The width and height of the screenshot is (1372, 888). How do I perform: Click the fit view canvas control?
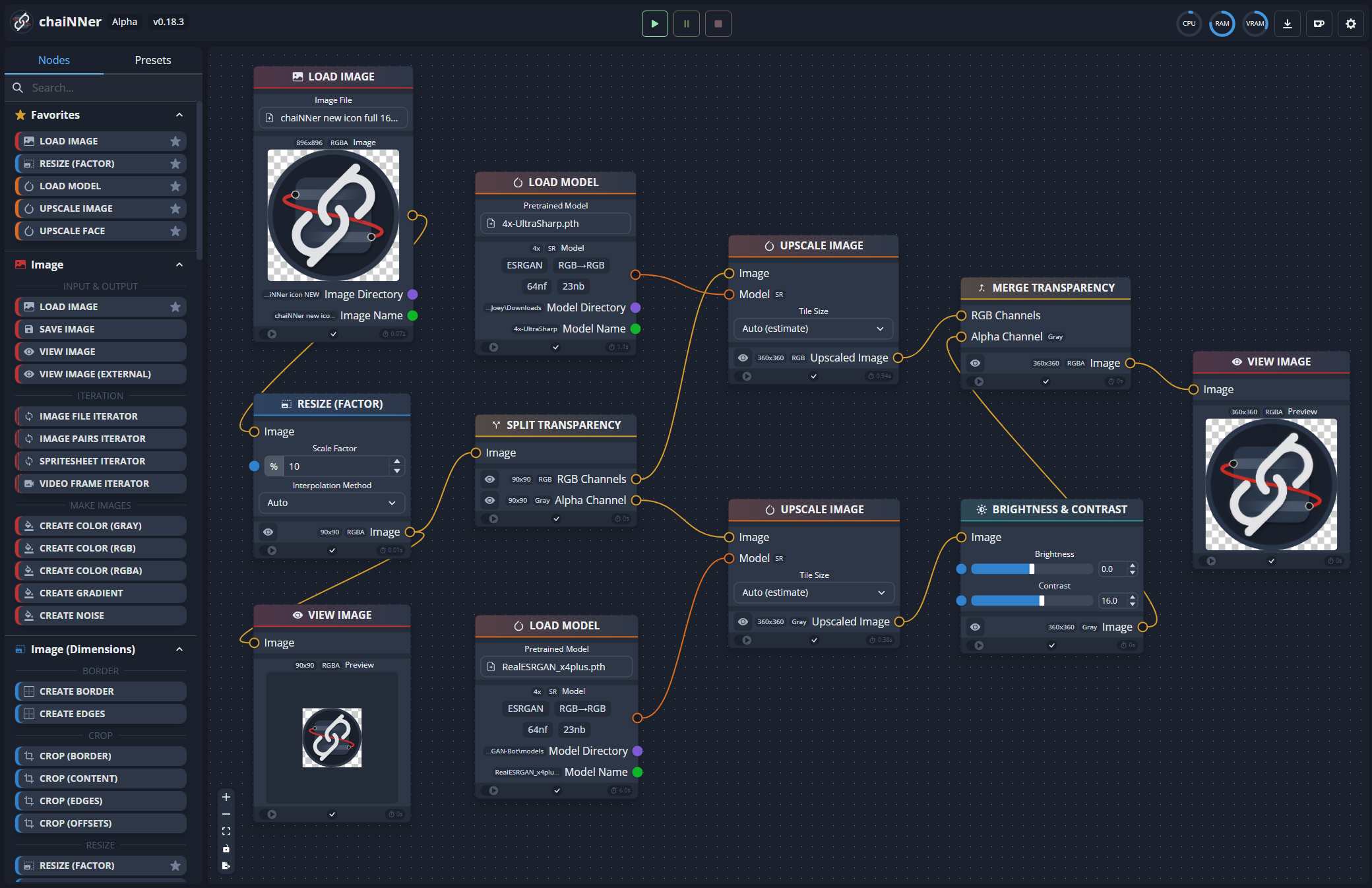pos(226,831)
